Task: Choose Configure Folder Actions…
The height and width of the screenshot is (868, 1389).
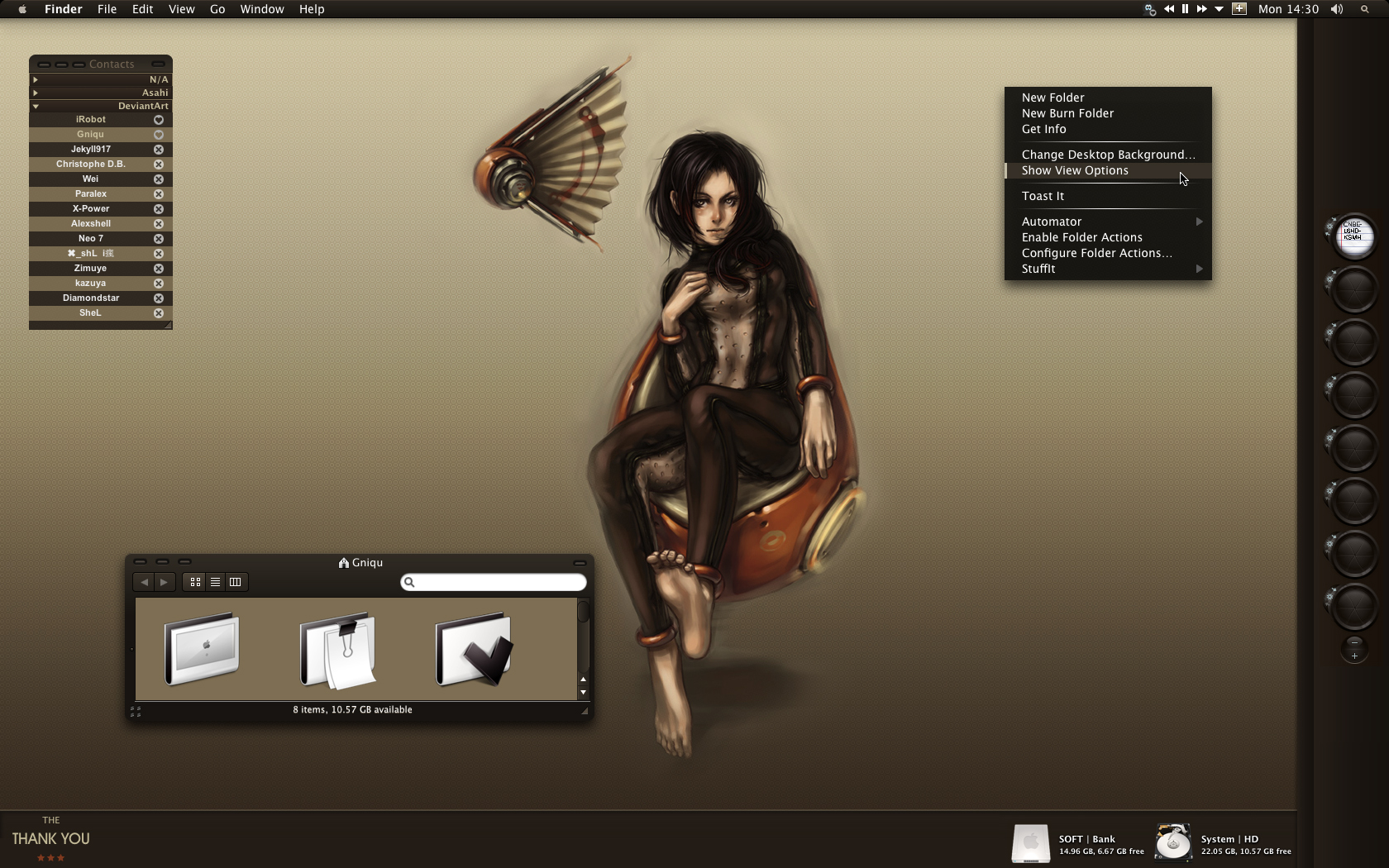Action: click(1108, 253)
